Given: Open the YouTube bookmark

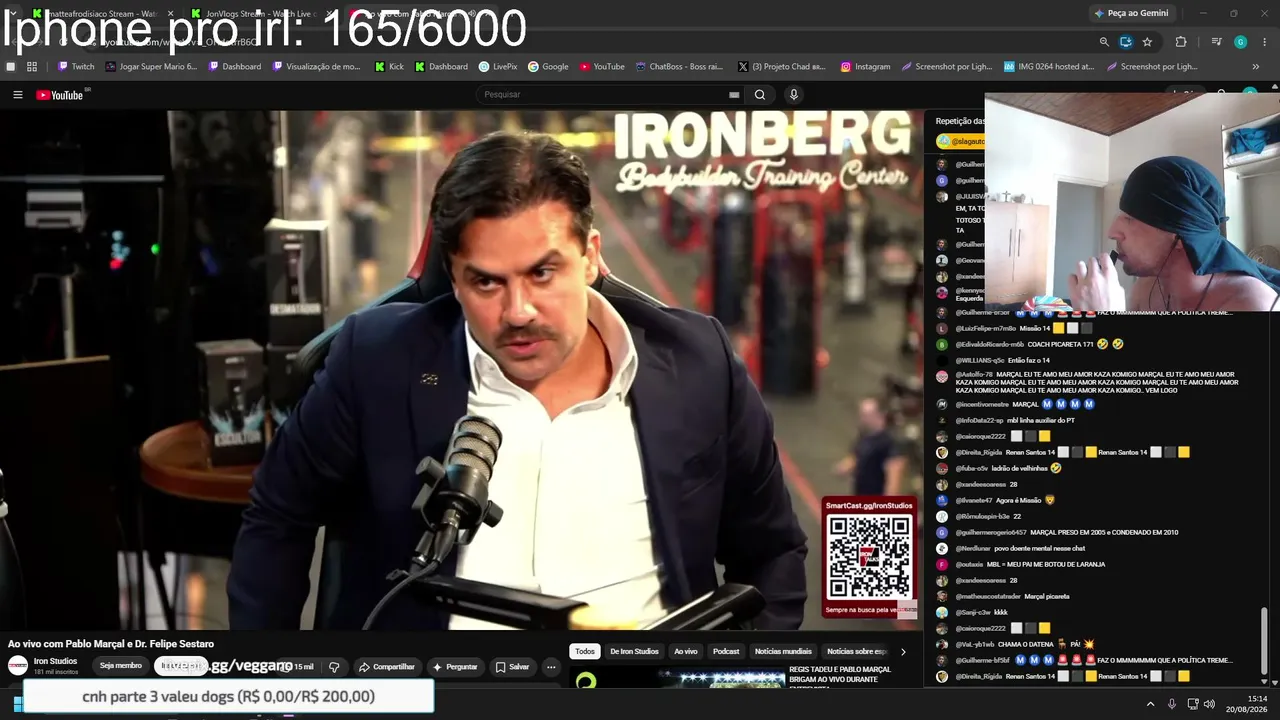Looking at the screenshot, I should click(x=602, y=67).
